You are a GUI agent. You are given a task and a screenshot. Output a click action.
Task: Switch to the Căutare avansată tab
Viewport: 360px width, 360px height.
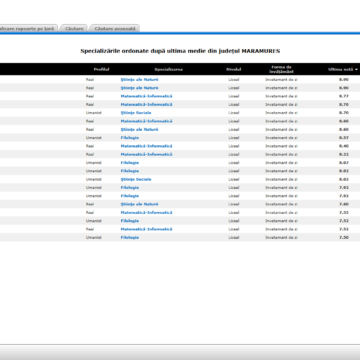(115, 29)
